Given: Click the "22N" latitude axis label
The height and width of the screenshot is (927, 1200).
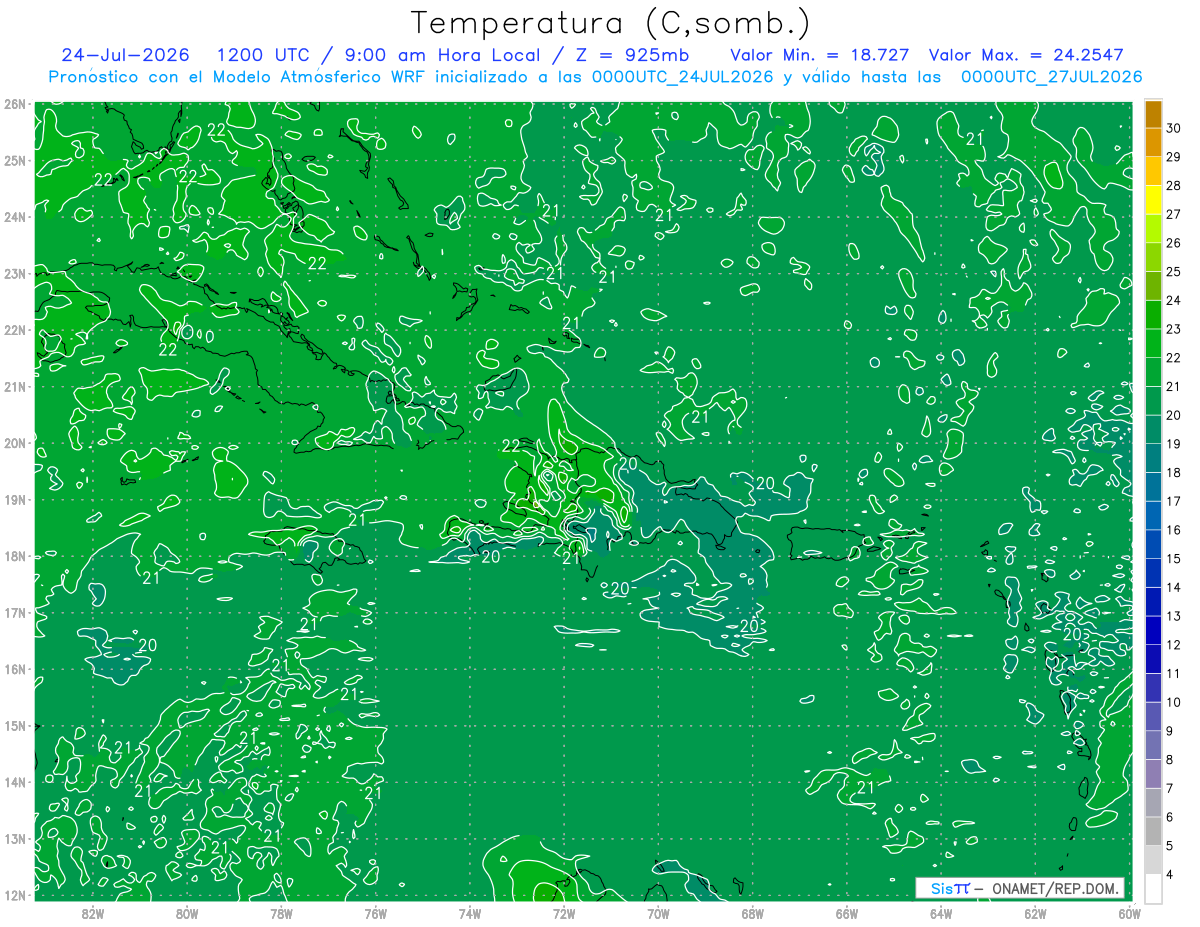Looking at the screenshot, I should pyautogui.click(x=15, y=330).
